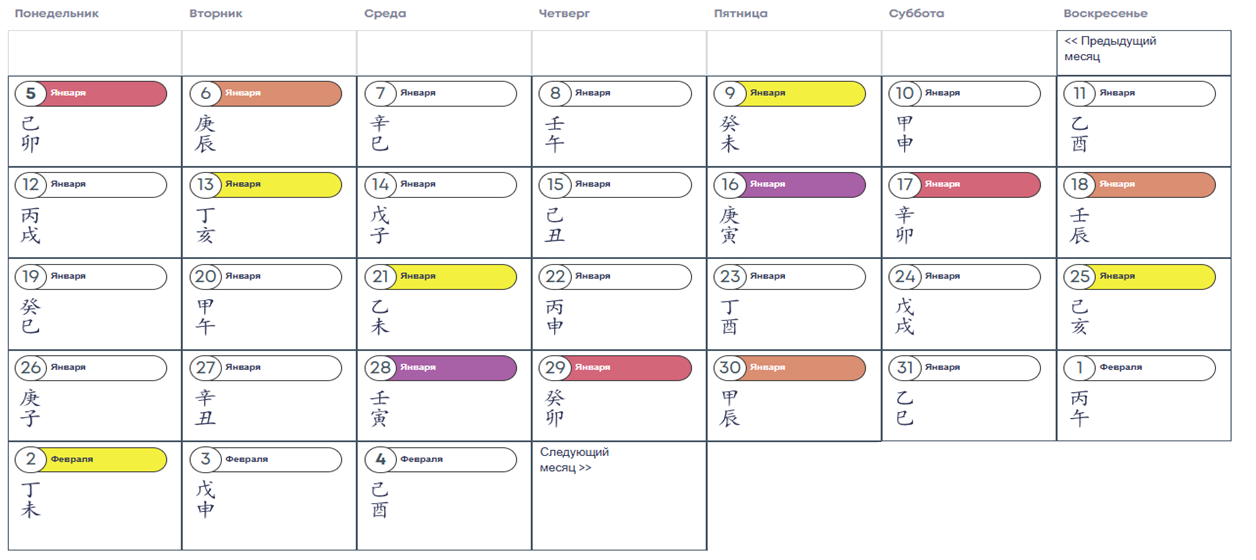Image resolution: width=1256 pixels, height=560 pixels.
Task: Click the Воскресенье column header
Action: coord(1105,14)
